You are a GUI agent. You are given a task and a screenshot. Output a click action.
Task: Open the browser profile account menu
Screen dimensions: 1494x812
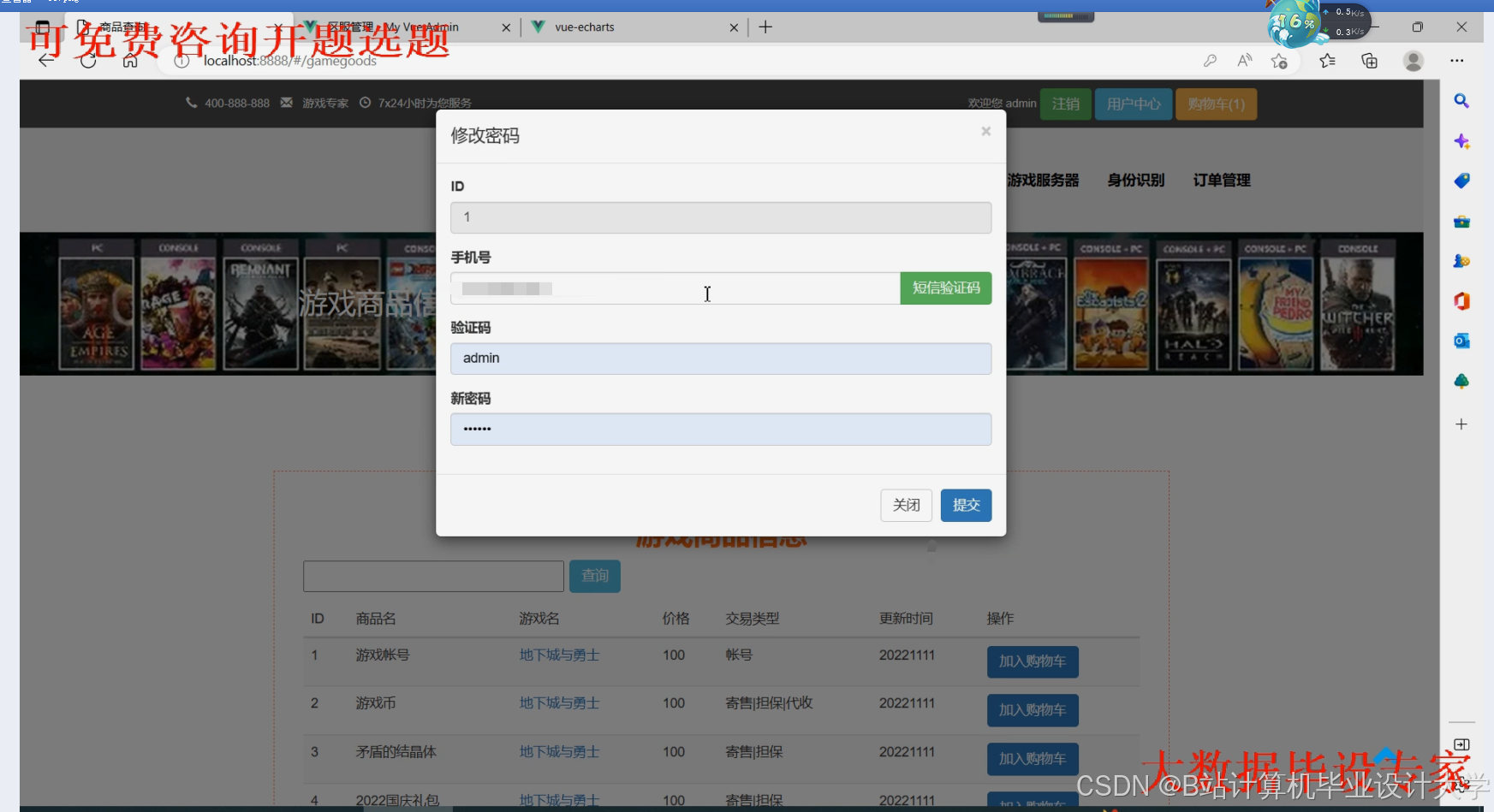[1414, 61]
